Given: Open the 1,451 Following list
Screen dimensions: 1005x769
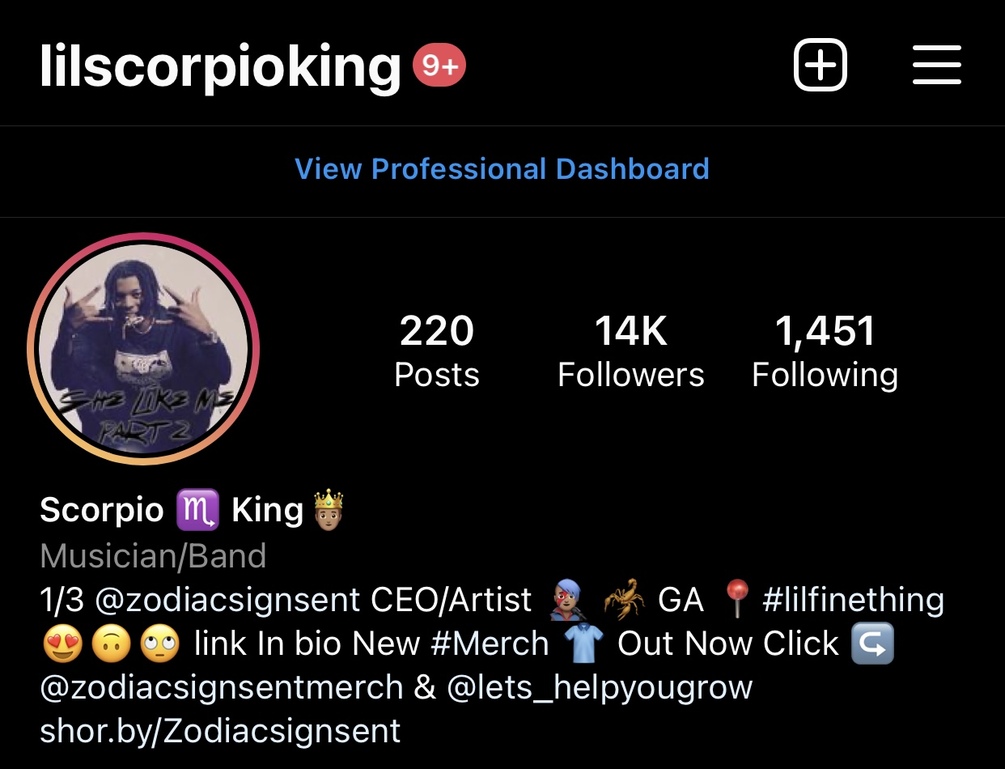Looking at the screenshot, I should [x=825, y=351].
